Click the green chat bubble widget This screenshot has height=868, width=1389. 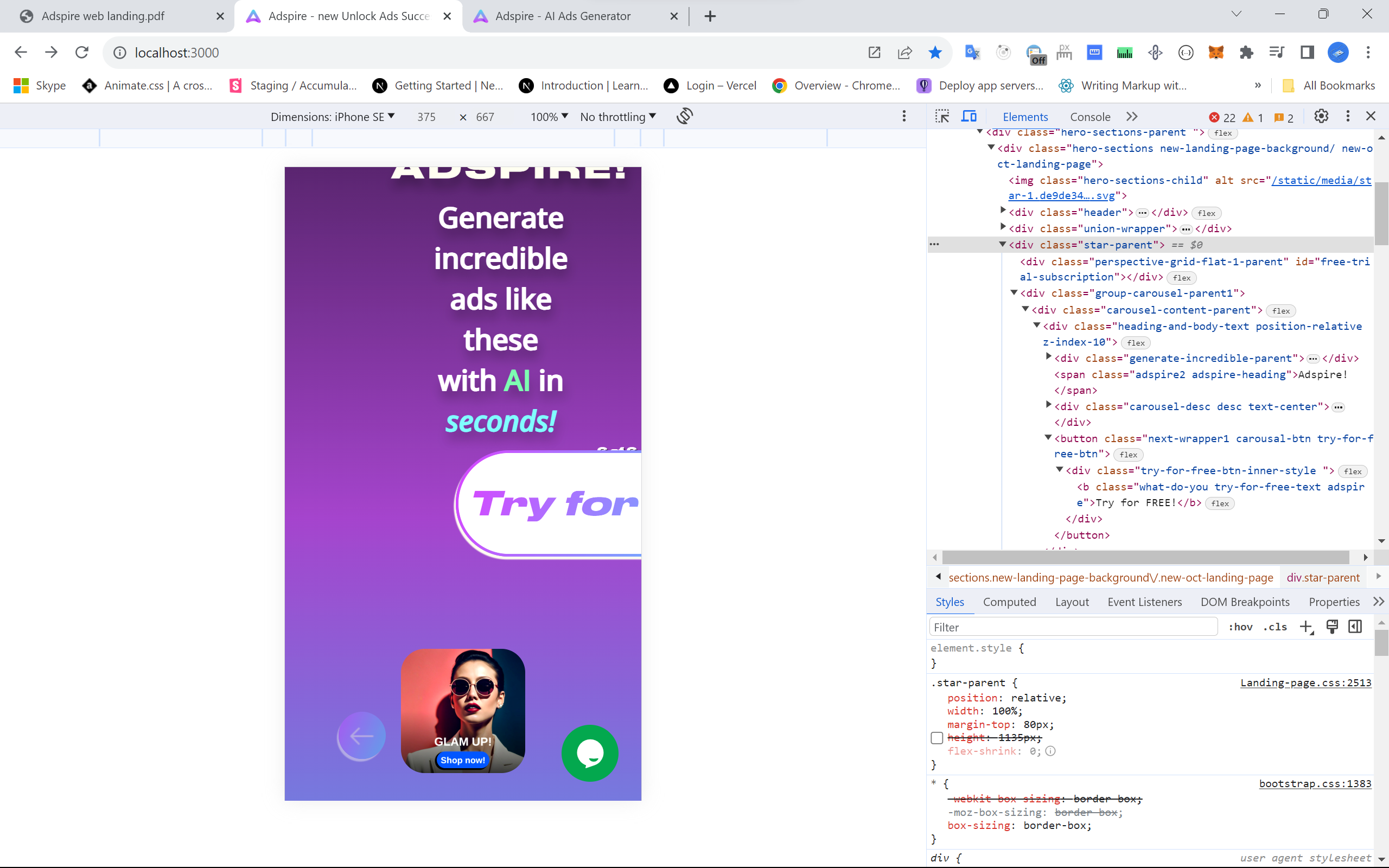coord(589,752)
